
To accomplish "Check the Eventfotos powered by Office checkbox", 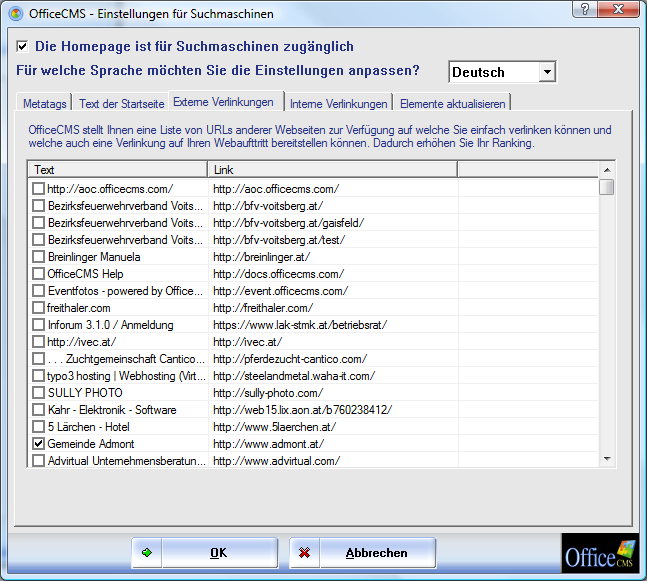I will click(x=38, y=290).
